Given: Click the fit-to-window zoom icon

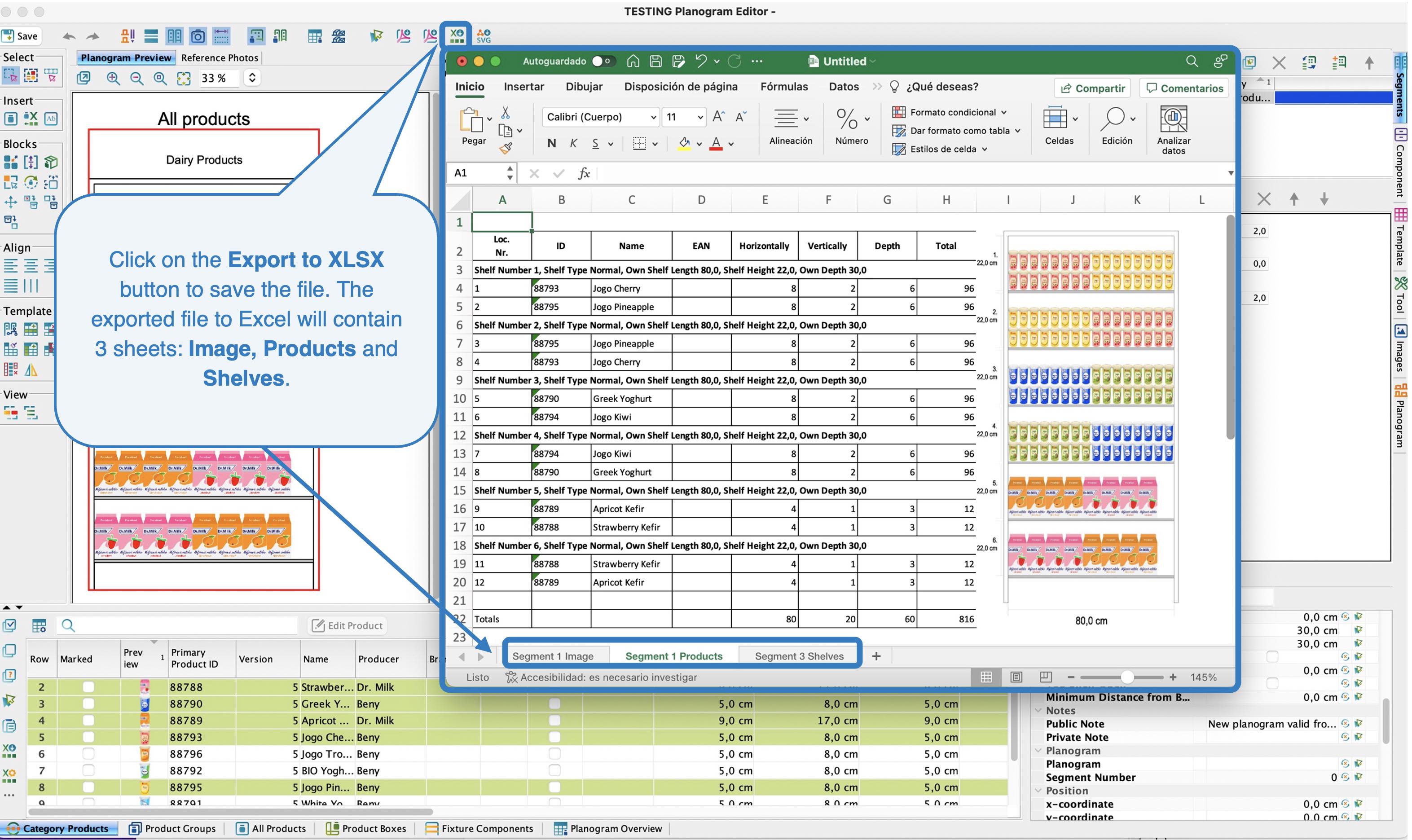Looking at the screenshot, I should 183,78.
